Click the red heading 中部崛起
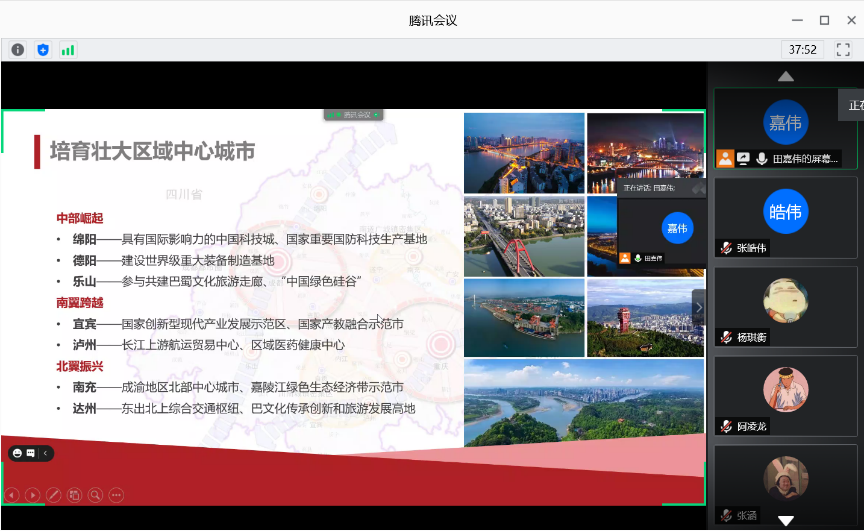This screenshot has width=864, height=531. coord(80,218)
